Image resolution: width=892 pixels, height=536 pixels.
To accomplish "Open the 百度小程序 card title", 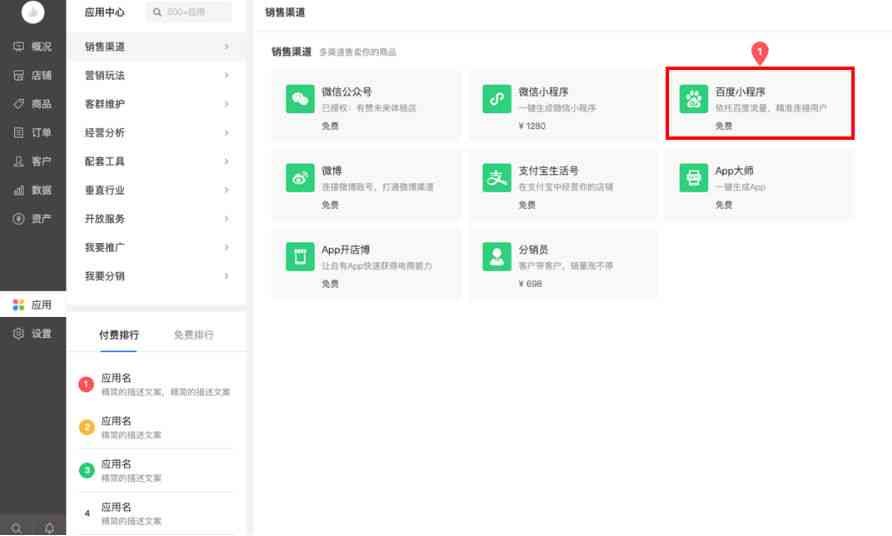I will tap(740, 92).
